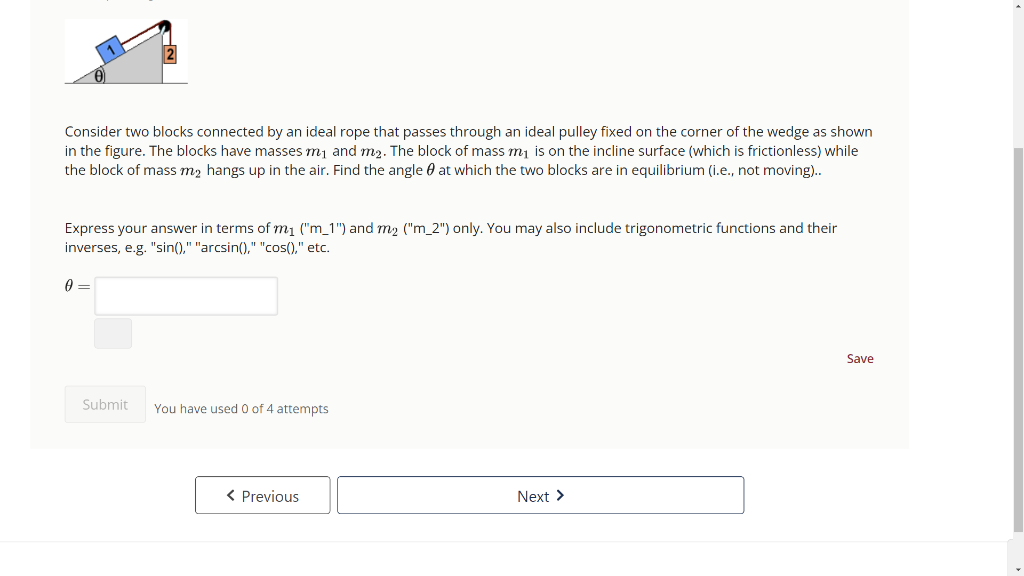Image resolution: width=1024 pixels, height=576 pixels.
Task: Click the scrollbar up arrow
Action: 1016,8
